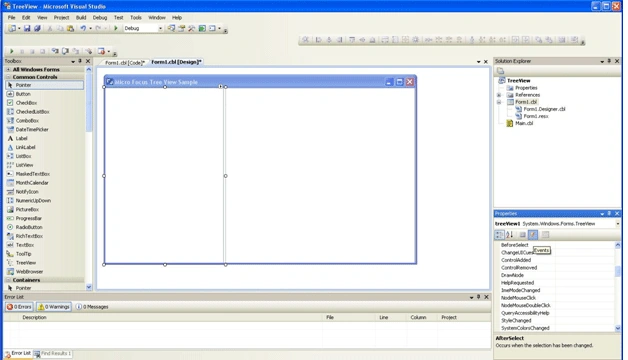Expand the References node in Solution Explorer

click(499, 95)
